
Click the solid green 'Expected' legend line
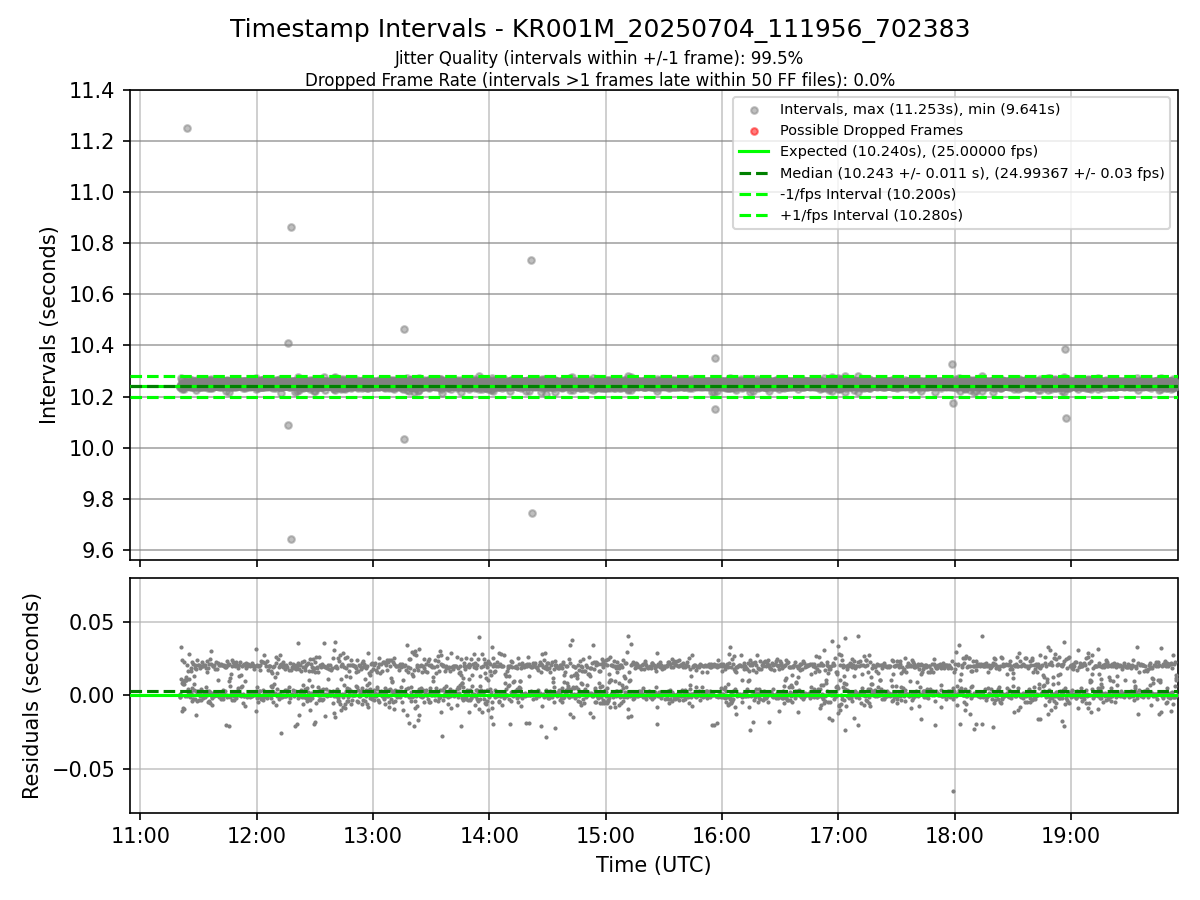[755, 152]
